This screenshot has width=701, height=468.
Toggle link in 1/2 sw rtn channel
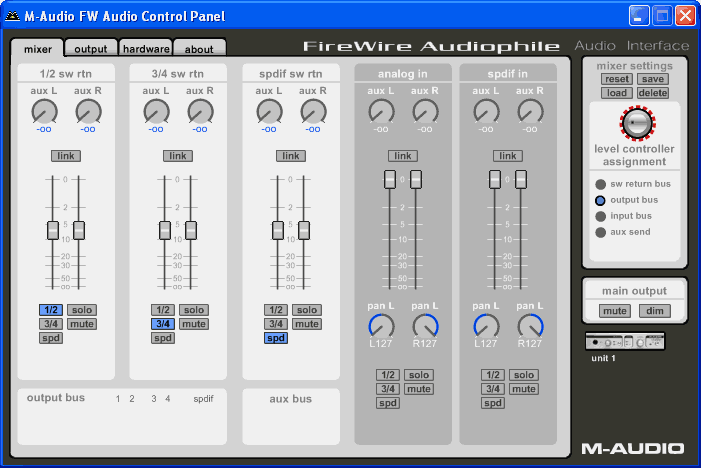pyautogui.click(x=66, y=156)
